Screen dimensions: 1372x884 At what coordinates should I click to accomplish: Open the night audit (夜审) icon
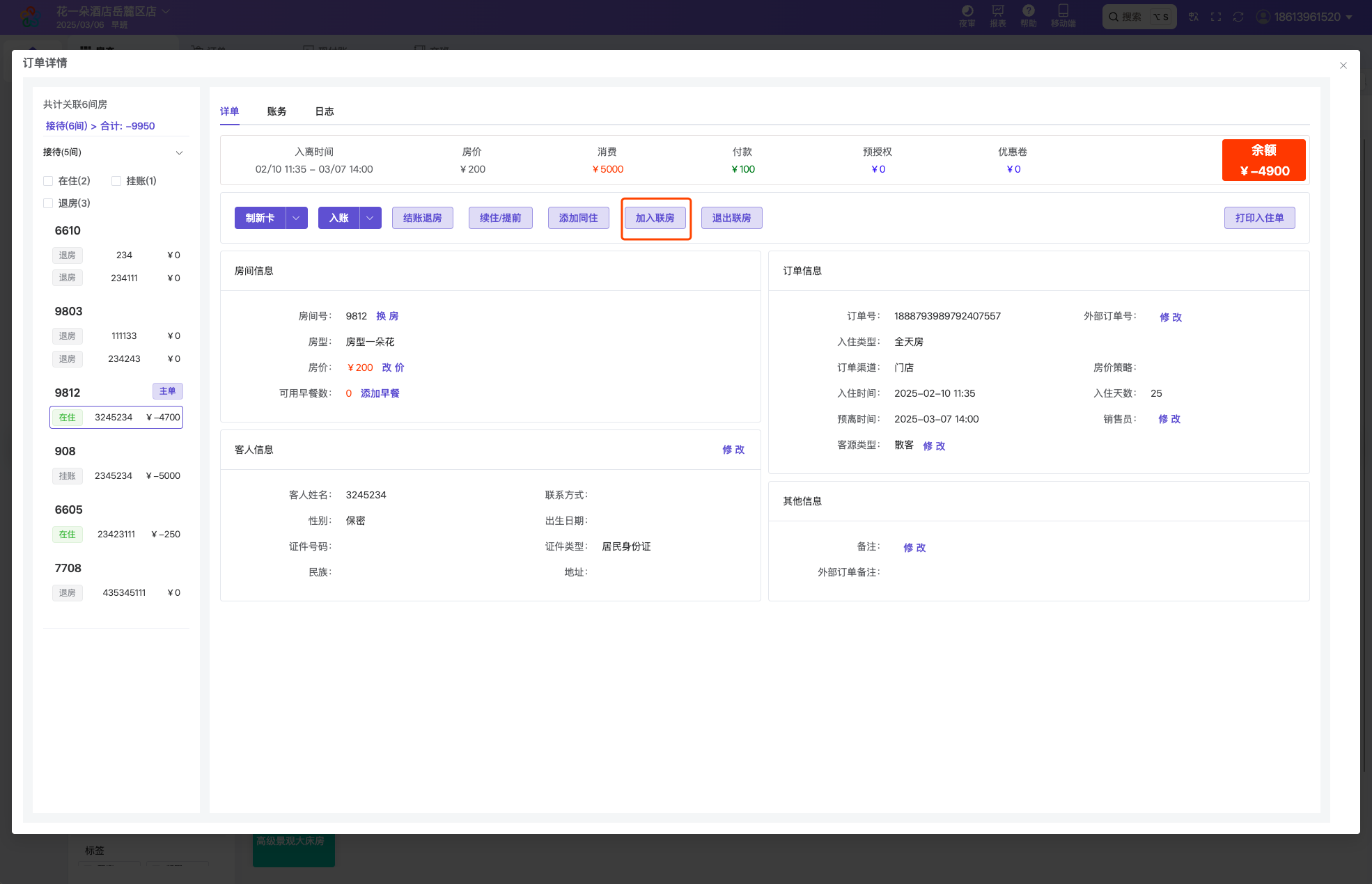pos(967,16)
